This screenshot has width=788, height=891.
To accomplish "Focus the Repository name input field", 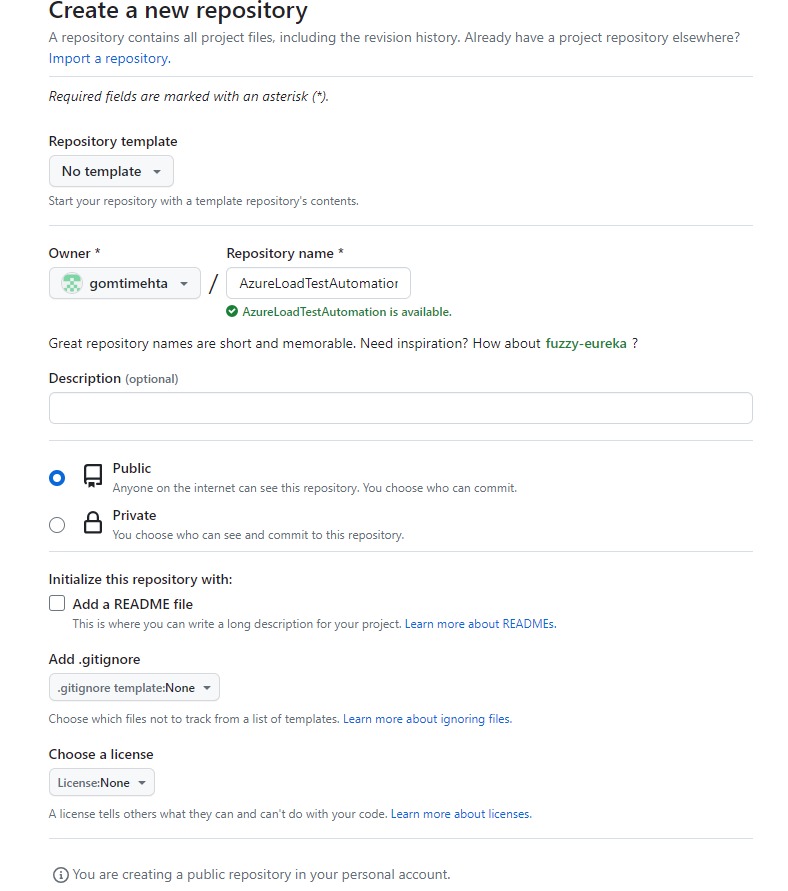I will tap(318, 283).
